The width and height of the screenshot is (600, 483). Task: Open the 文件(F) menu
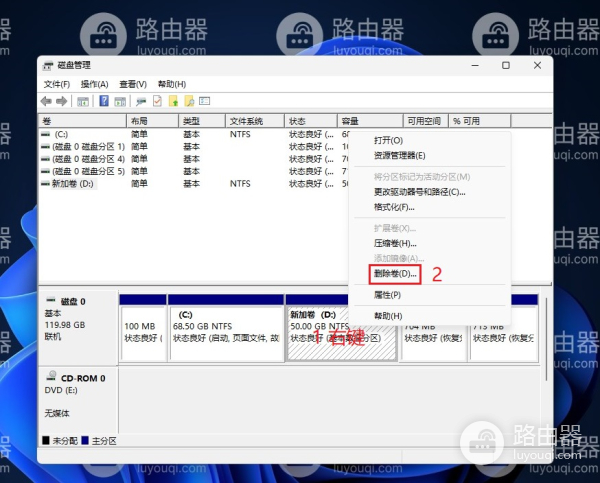coord(57,84)
